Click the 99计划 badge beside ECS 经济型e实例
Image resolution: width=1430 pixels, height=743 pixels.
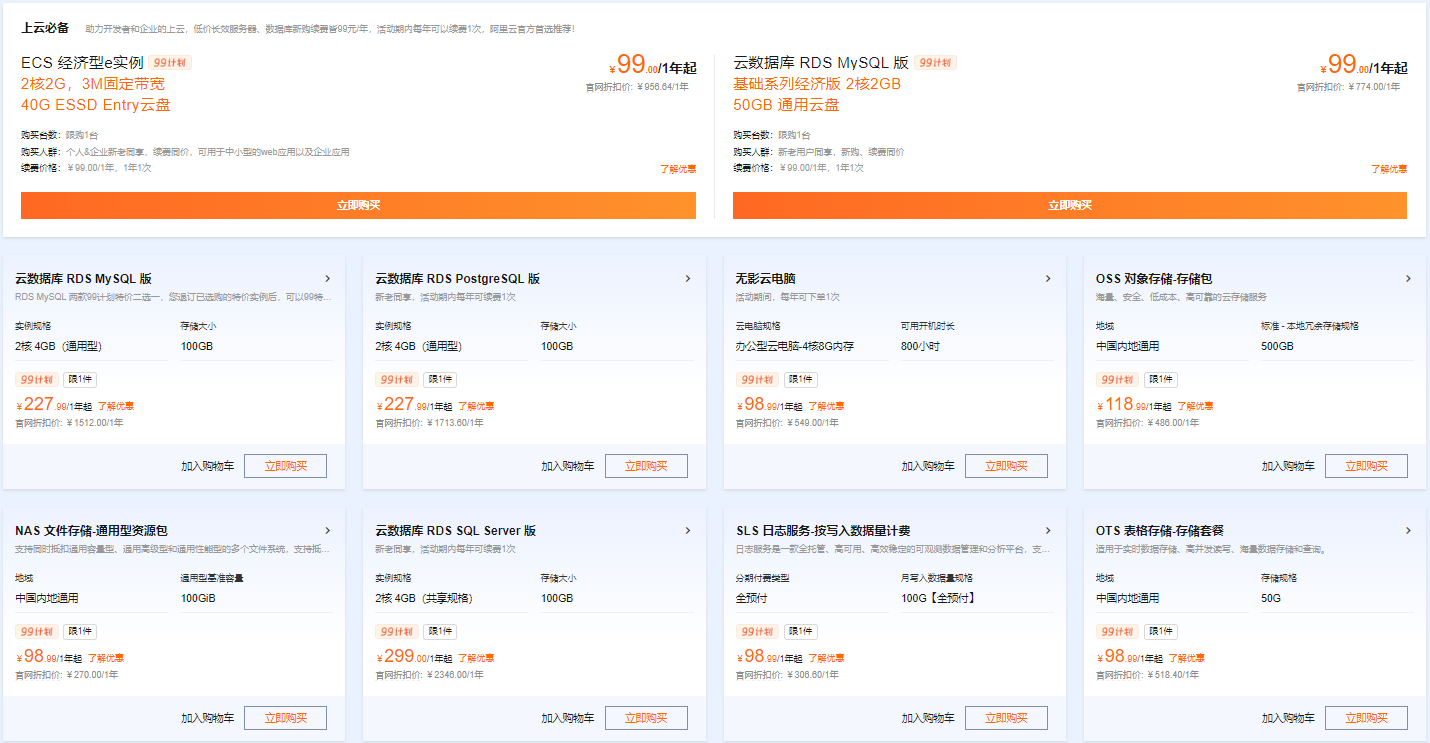pos(171,62)
